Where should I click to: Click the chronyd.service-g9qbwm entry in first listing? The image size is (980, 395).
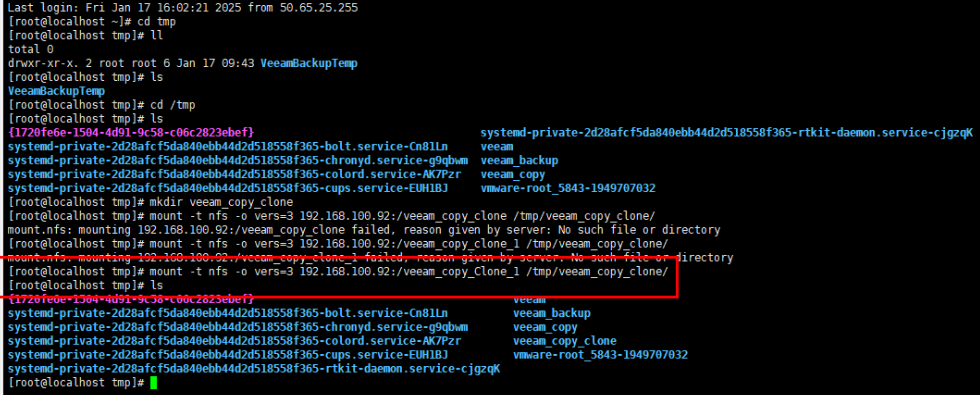click(x=238, y=161)
